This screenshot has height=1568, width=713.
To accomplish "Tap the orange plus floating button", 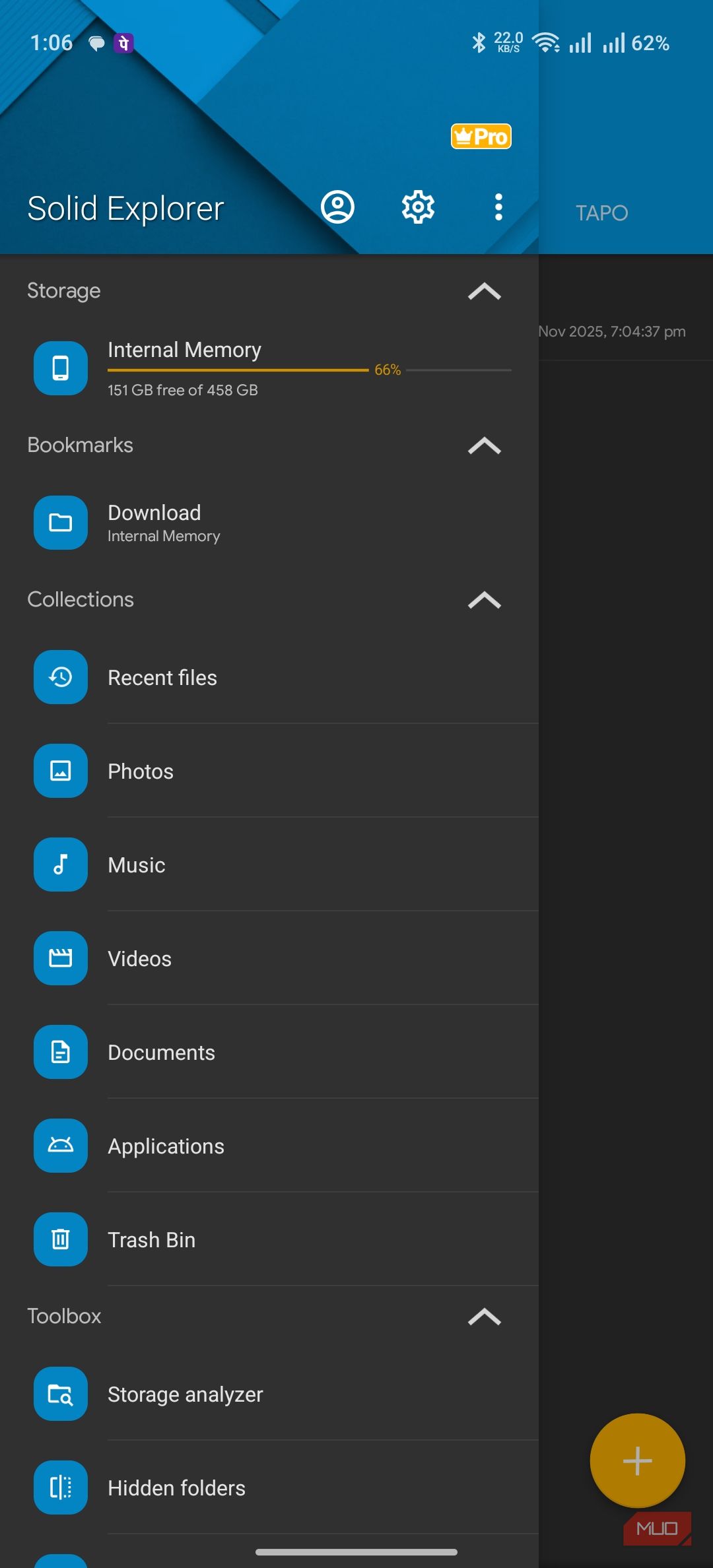I will [637, 1460].
